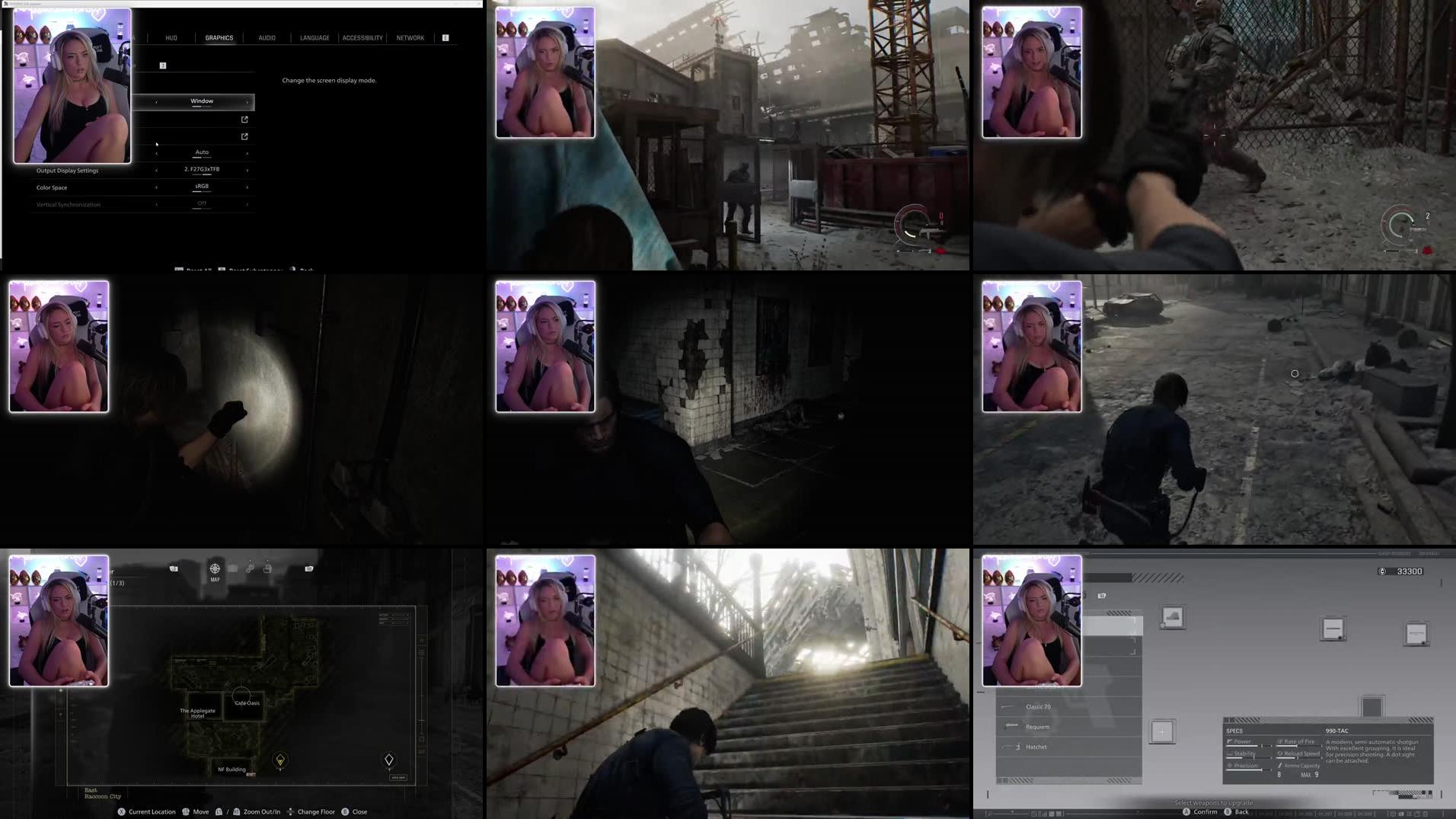
Task: Switch to the AUDIO tab
Action: coord(267,37)
